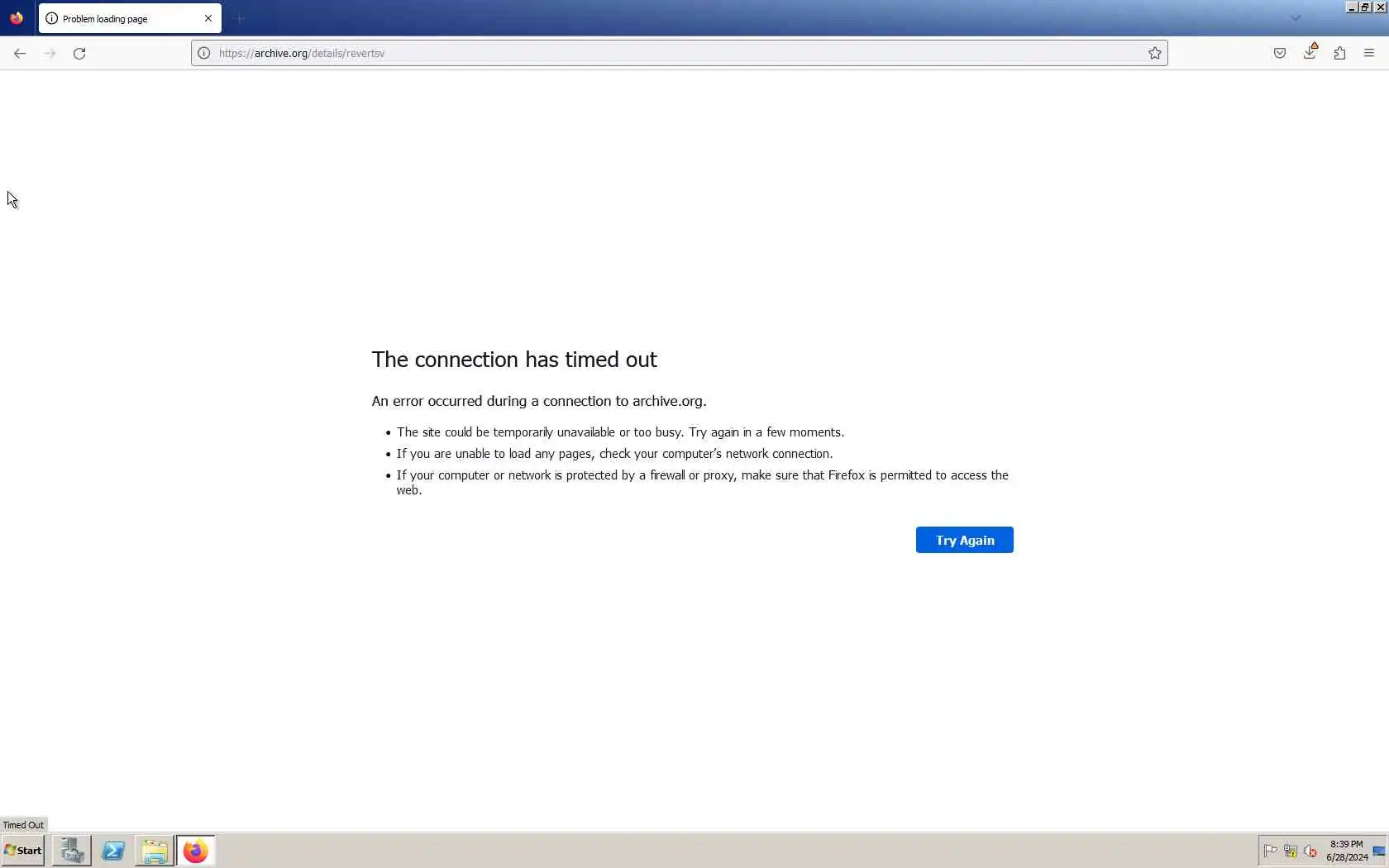
Task: Click the Firefox taskbar button
Action: (x=196, y=851)
